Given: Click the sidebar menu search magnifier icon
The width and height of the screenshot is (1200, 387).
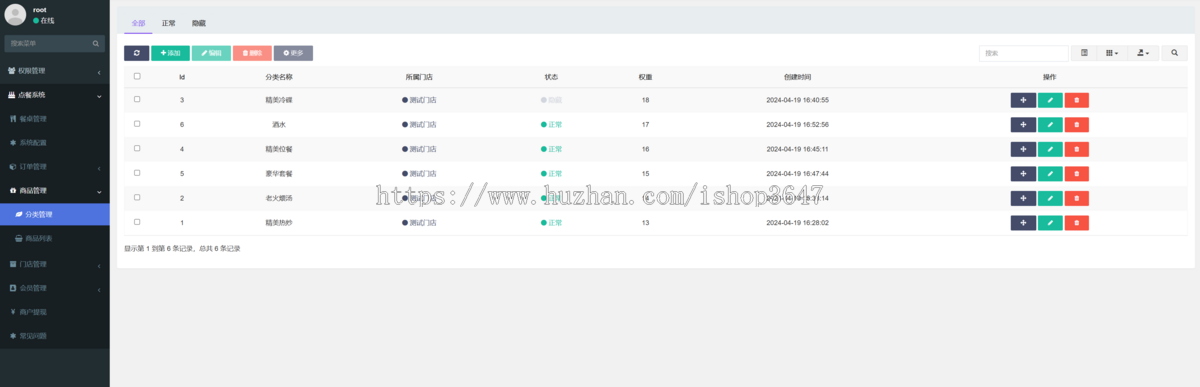Looking at the screenshot, I should (96, 44).
